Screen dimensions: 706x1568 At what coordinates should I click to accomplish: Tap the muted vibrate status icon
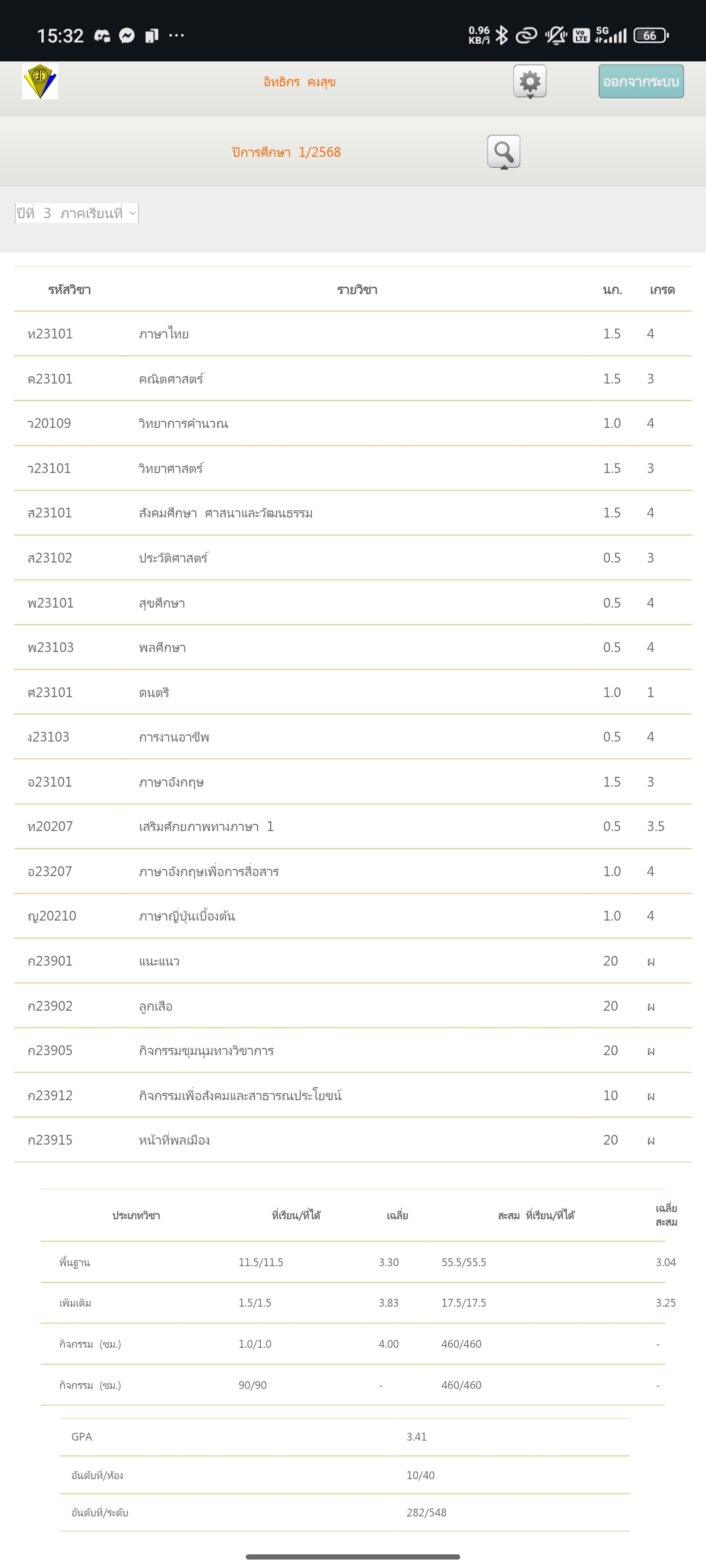[556, 35]
